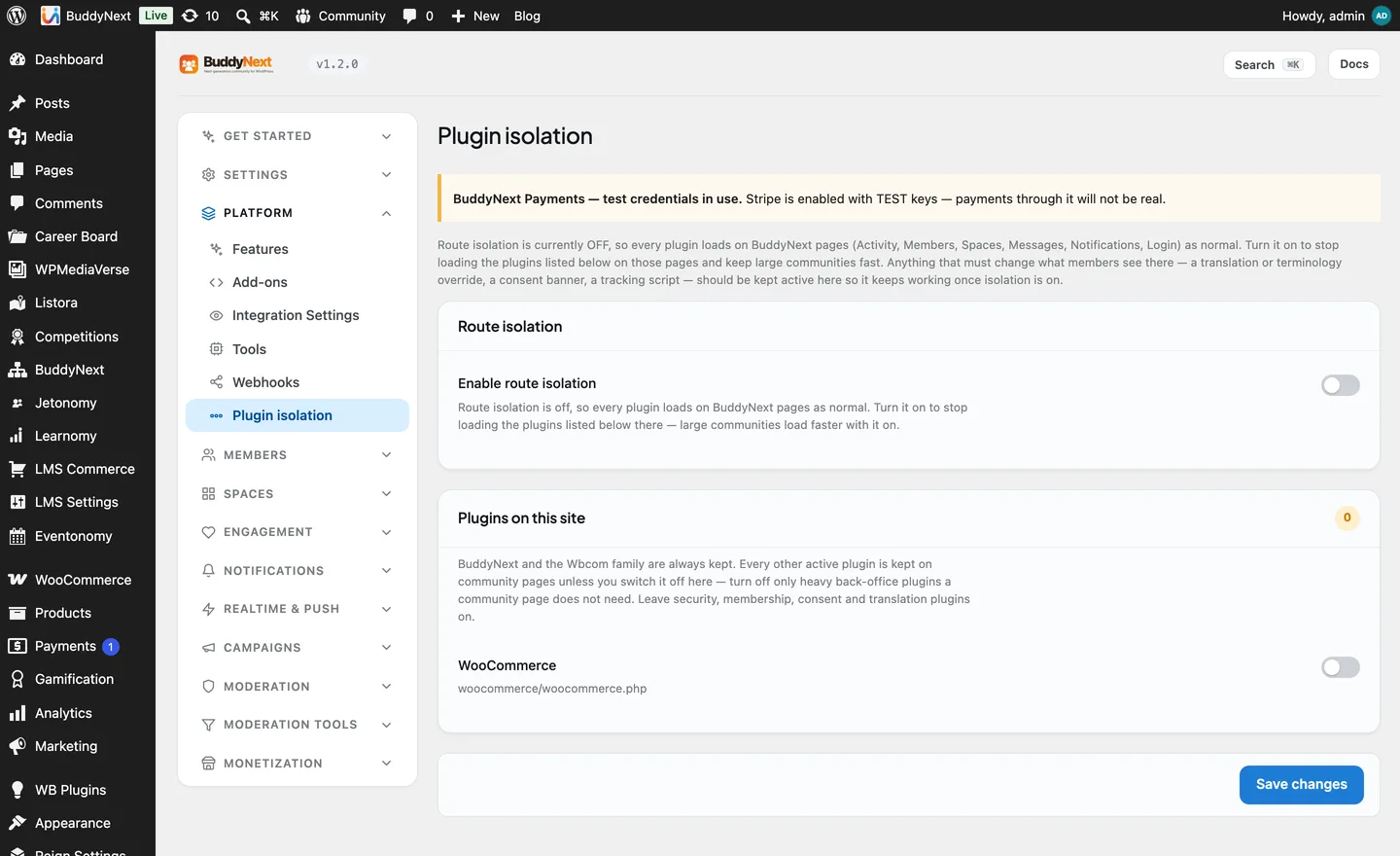Expand the REALTIME & PUSH section

coord(297,609)
